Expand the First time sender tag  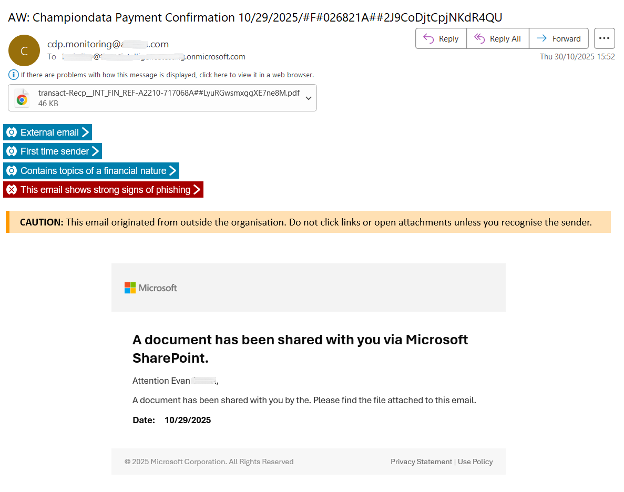click(x=95, y=151)
